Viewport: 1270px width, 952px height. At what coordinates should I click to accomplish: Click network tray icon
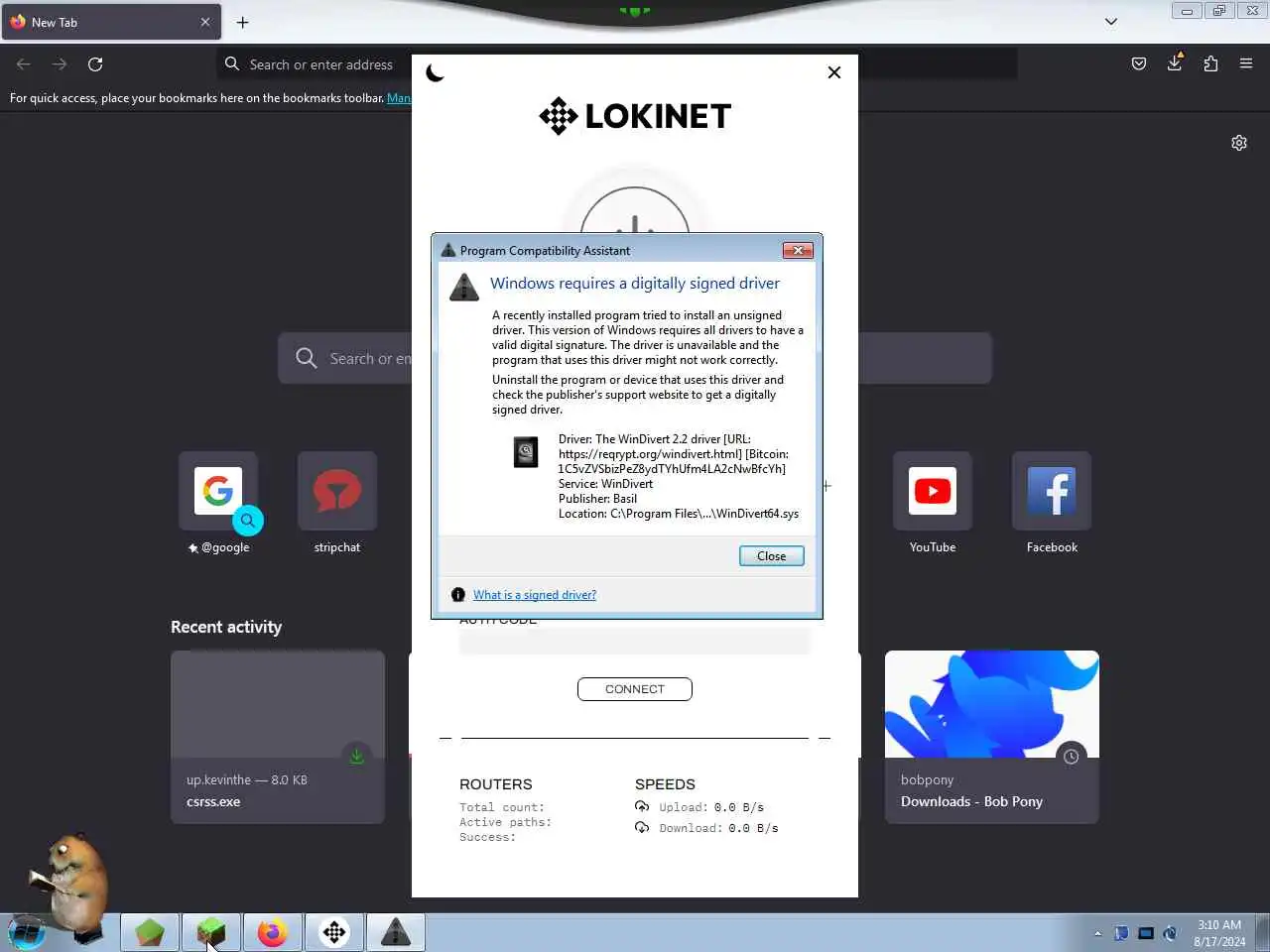1146,933
